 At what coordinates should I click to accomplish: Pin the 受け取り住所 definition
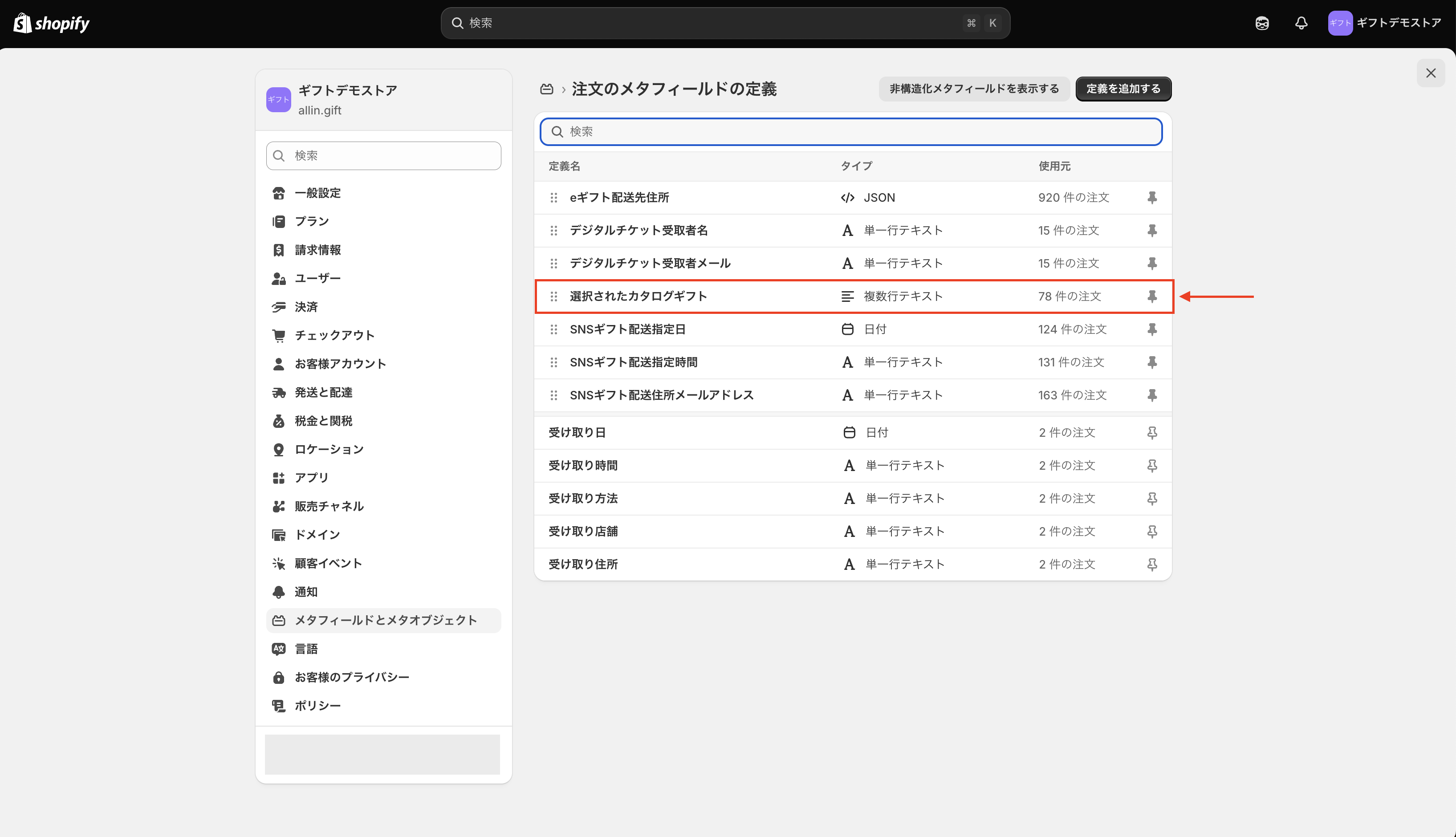click(x=1152, y=565)
